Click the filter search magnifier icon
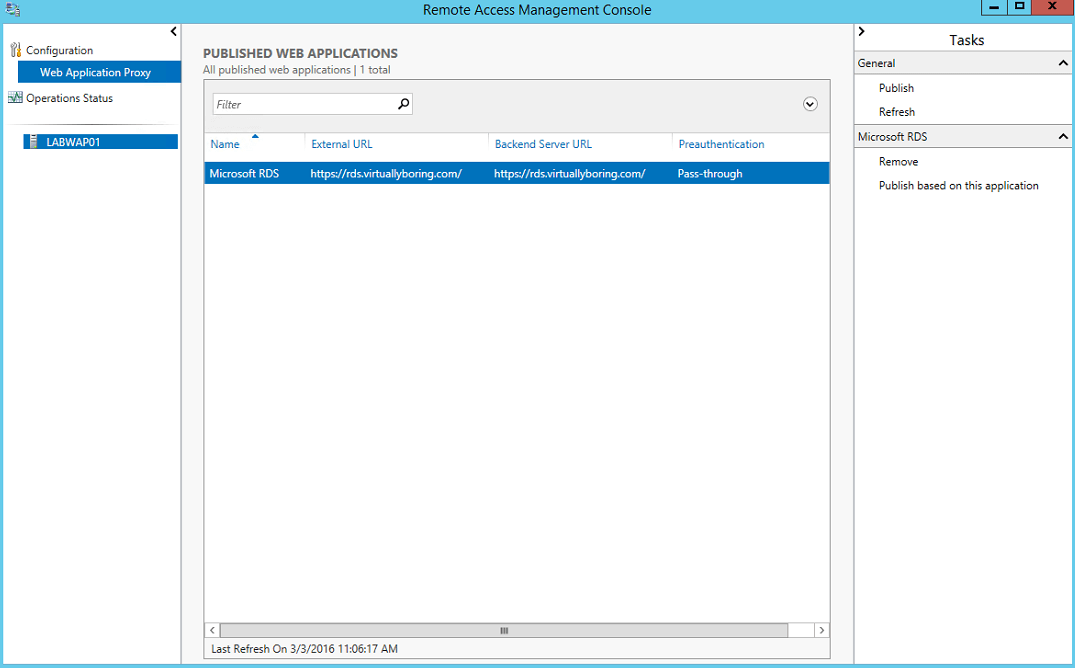 click(x=403, y=104)
